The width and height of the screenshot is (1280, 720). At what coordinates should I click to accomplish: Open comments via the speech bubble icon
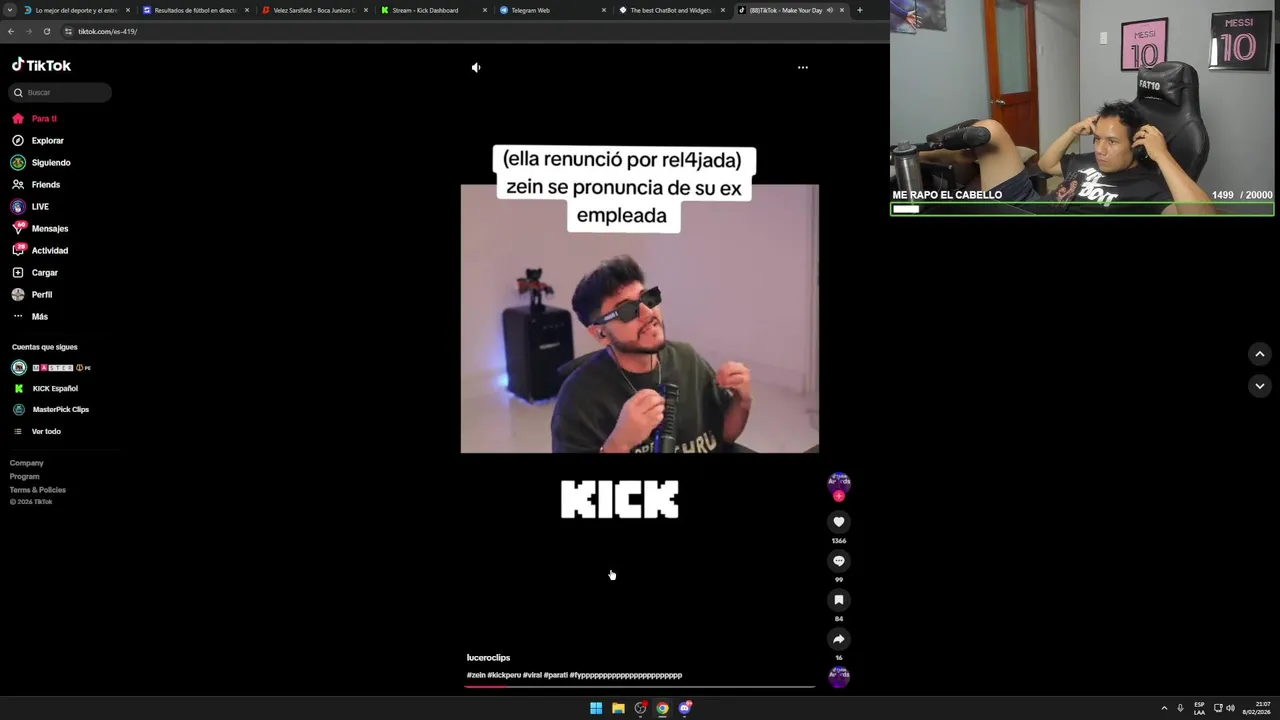[839, 561]
